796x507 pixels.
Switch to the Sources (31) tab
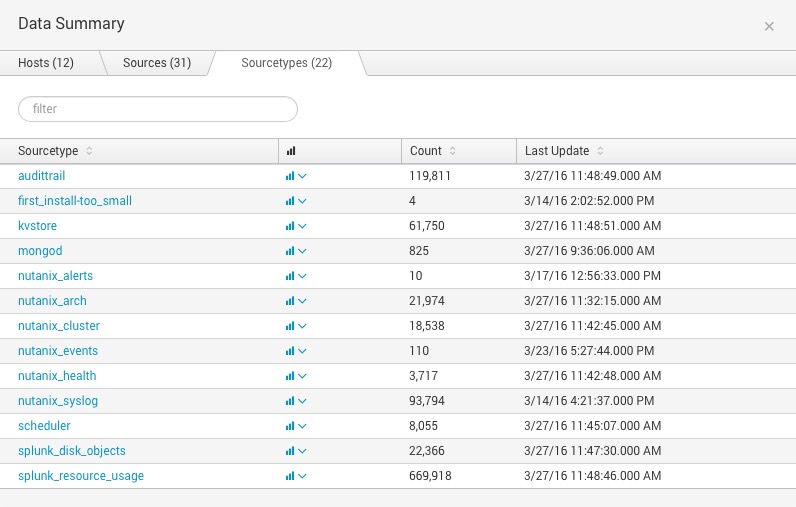[157, 63]
